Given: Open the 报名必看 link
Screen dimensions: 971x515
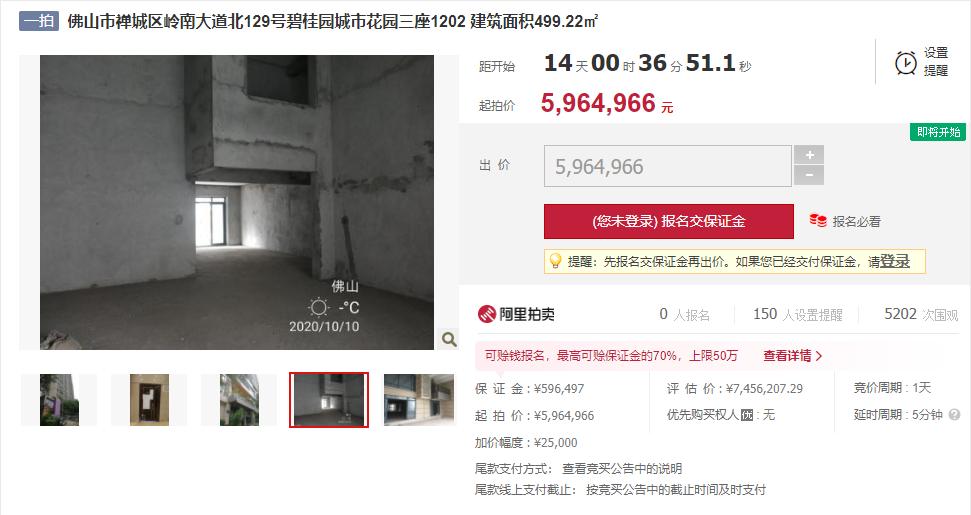Looking at the screenshot, I should (x=856, y=221).
